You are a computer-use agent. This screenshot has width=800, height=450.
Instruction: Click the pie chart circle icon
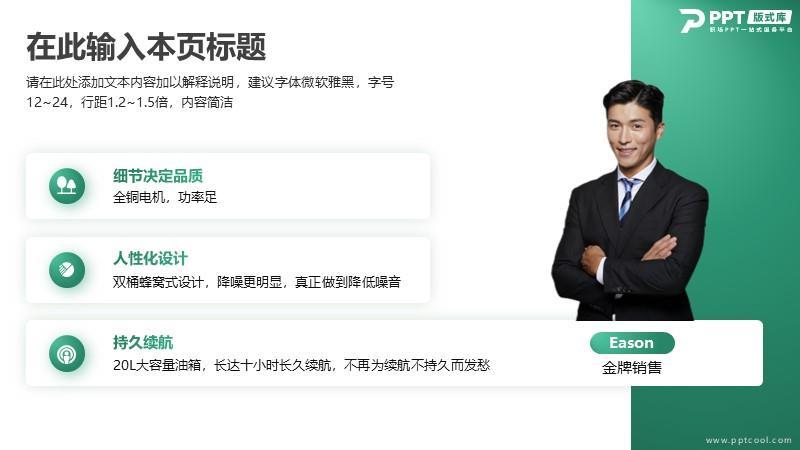[x=67, y=269]
